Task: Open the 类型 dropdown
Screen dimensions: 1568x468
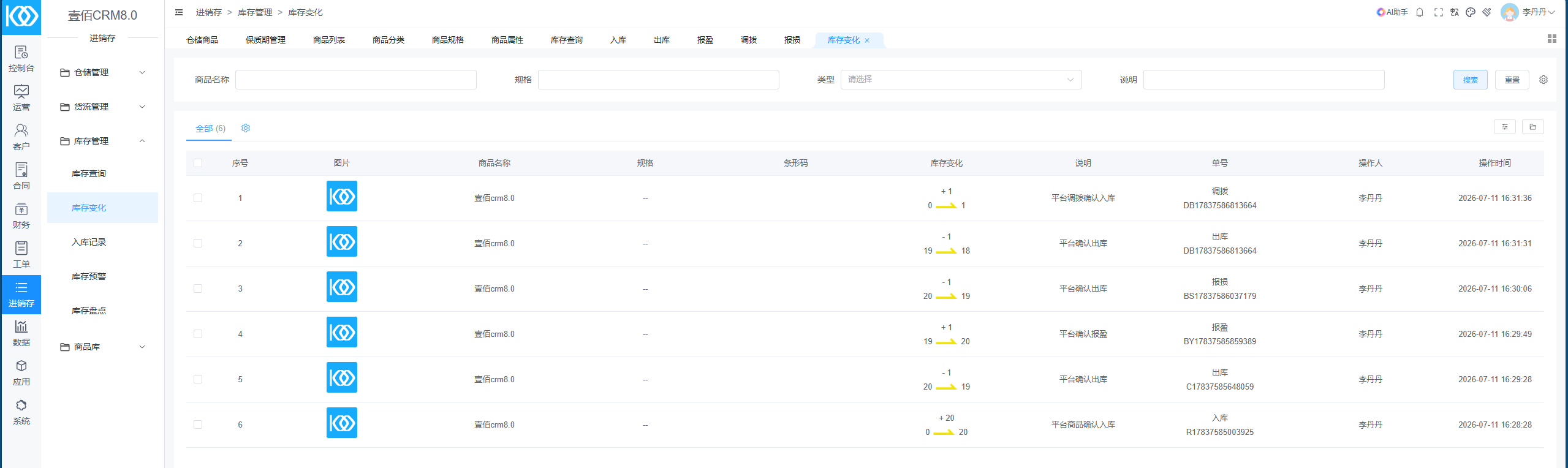Action: pos(961,80)
